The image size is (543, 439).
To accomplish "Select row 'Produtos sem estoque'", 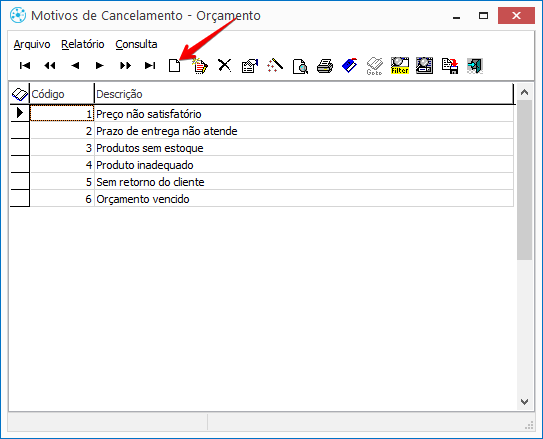I will tap(262, 148).
